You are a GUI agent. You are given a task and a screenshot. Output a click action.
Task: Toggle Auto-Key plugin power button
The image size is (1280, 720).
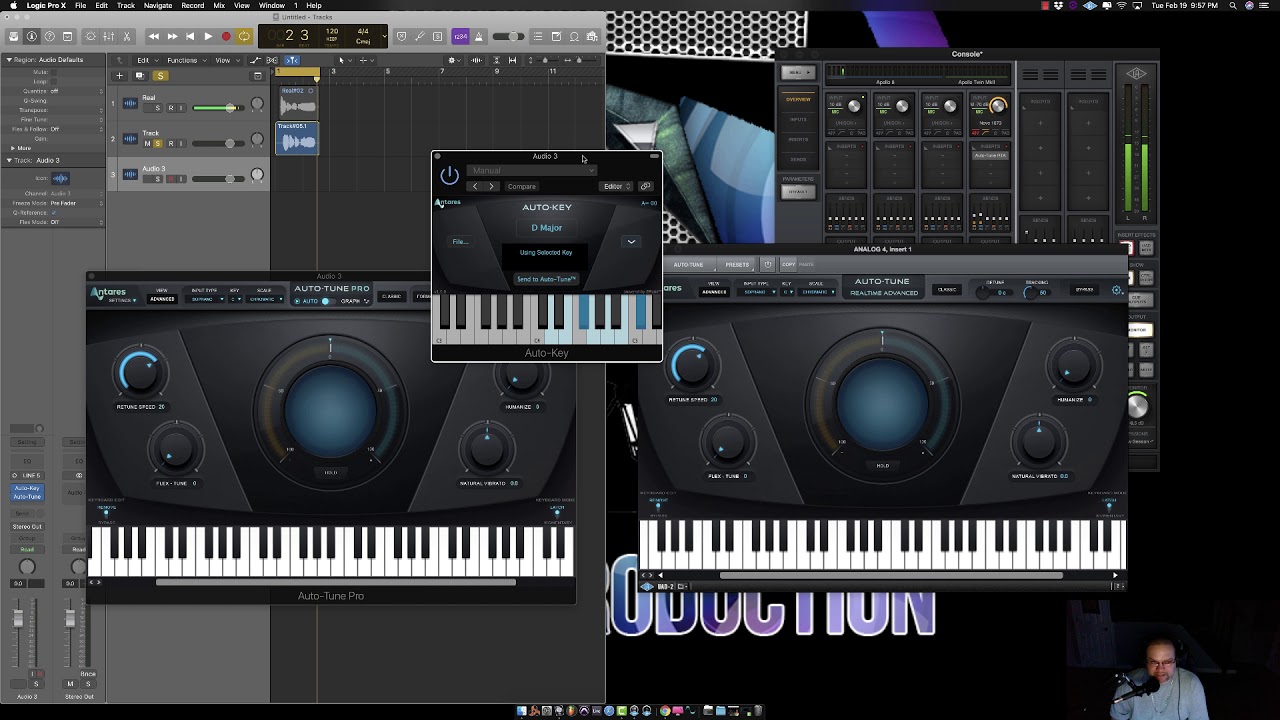(x=449, y=176)
